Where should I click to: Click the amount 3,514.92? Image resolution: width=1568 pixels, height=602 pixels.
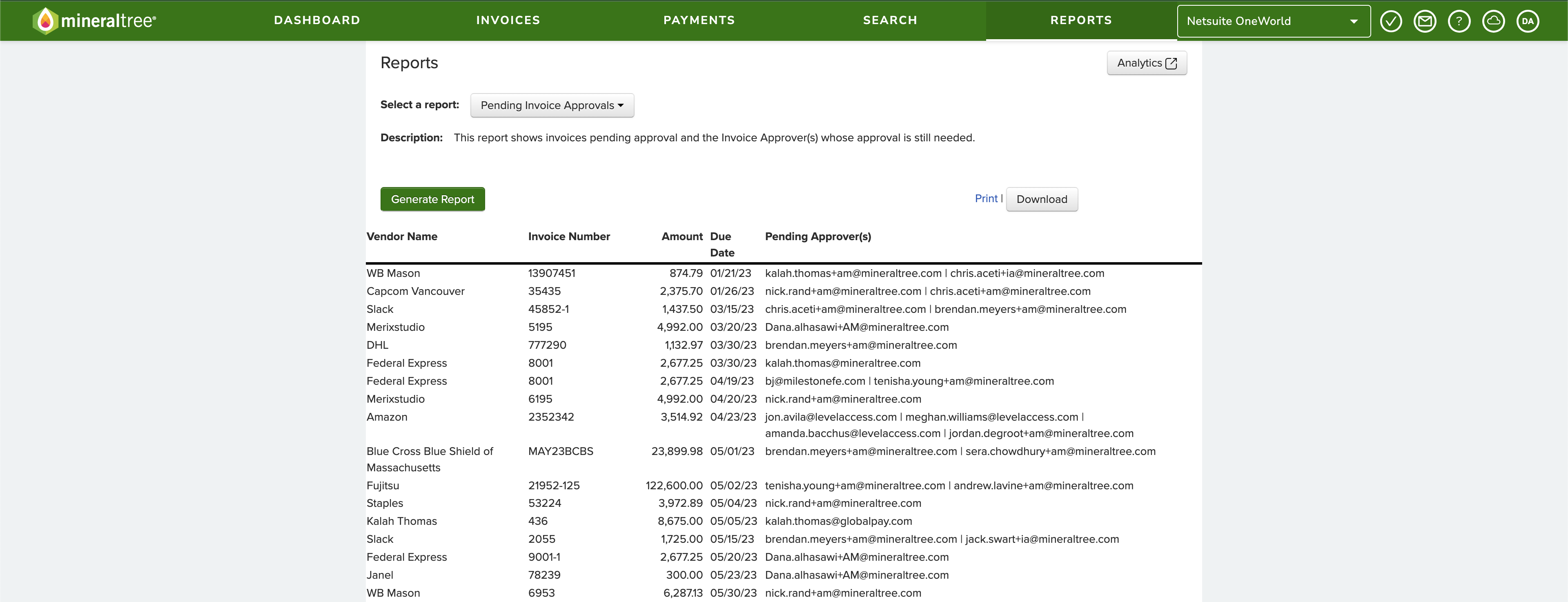pos(682,417)
